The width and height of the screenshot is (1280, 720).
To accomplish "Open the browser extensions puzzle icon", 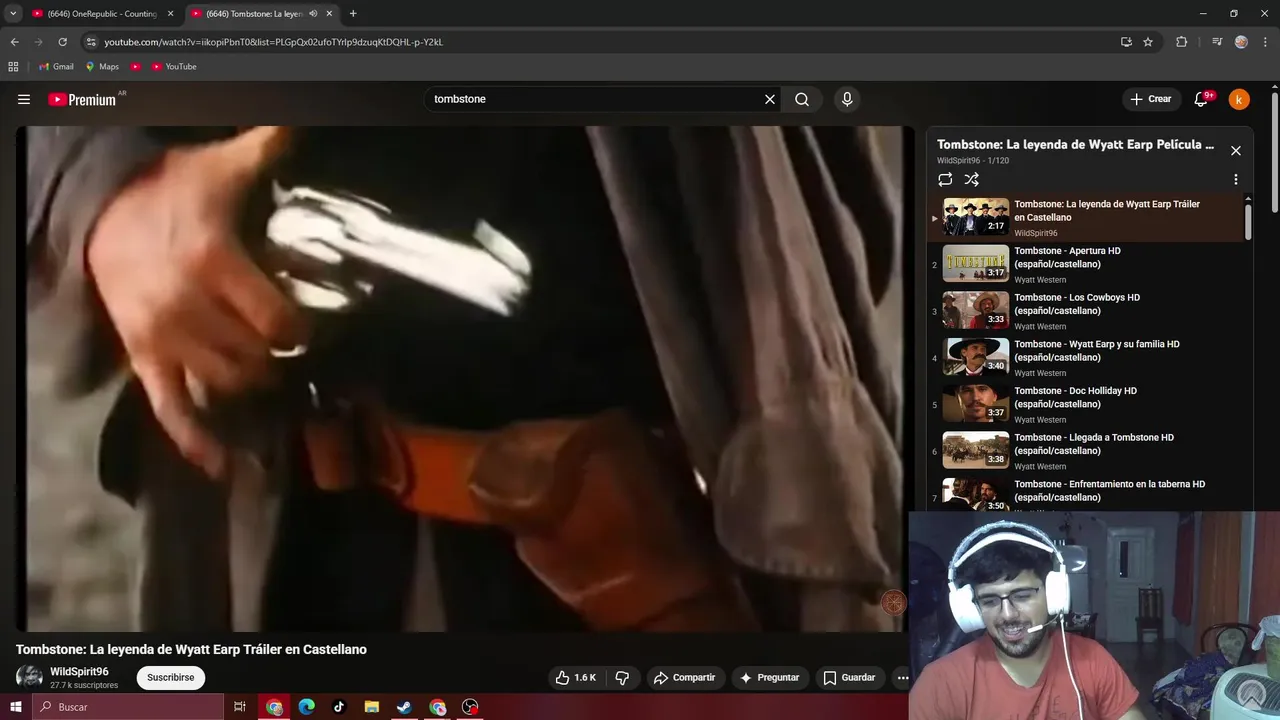I will click(x=1181, y=42).
